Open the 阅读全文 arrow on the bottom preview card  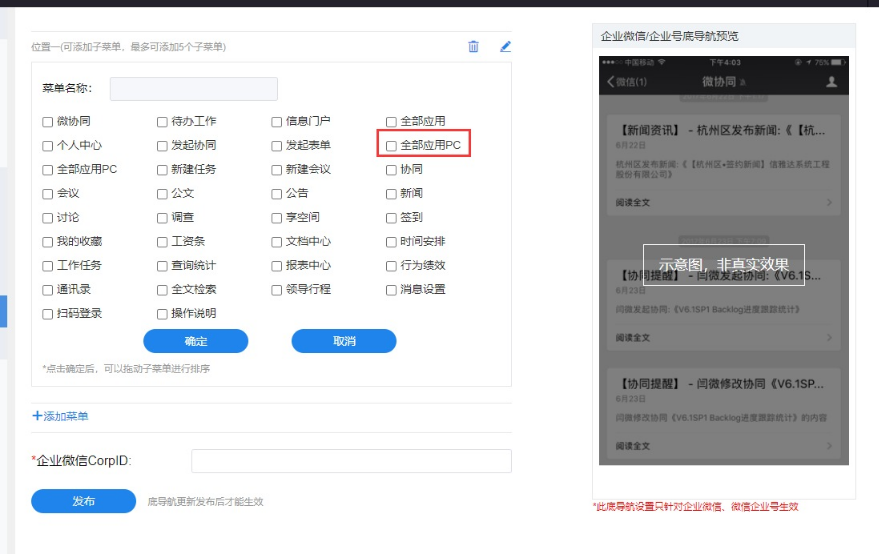829,445
